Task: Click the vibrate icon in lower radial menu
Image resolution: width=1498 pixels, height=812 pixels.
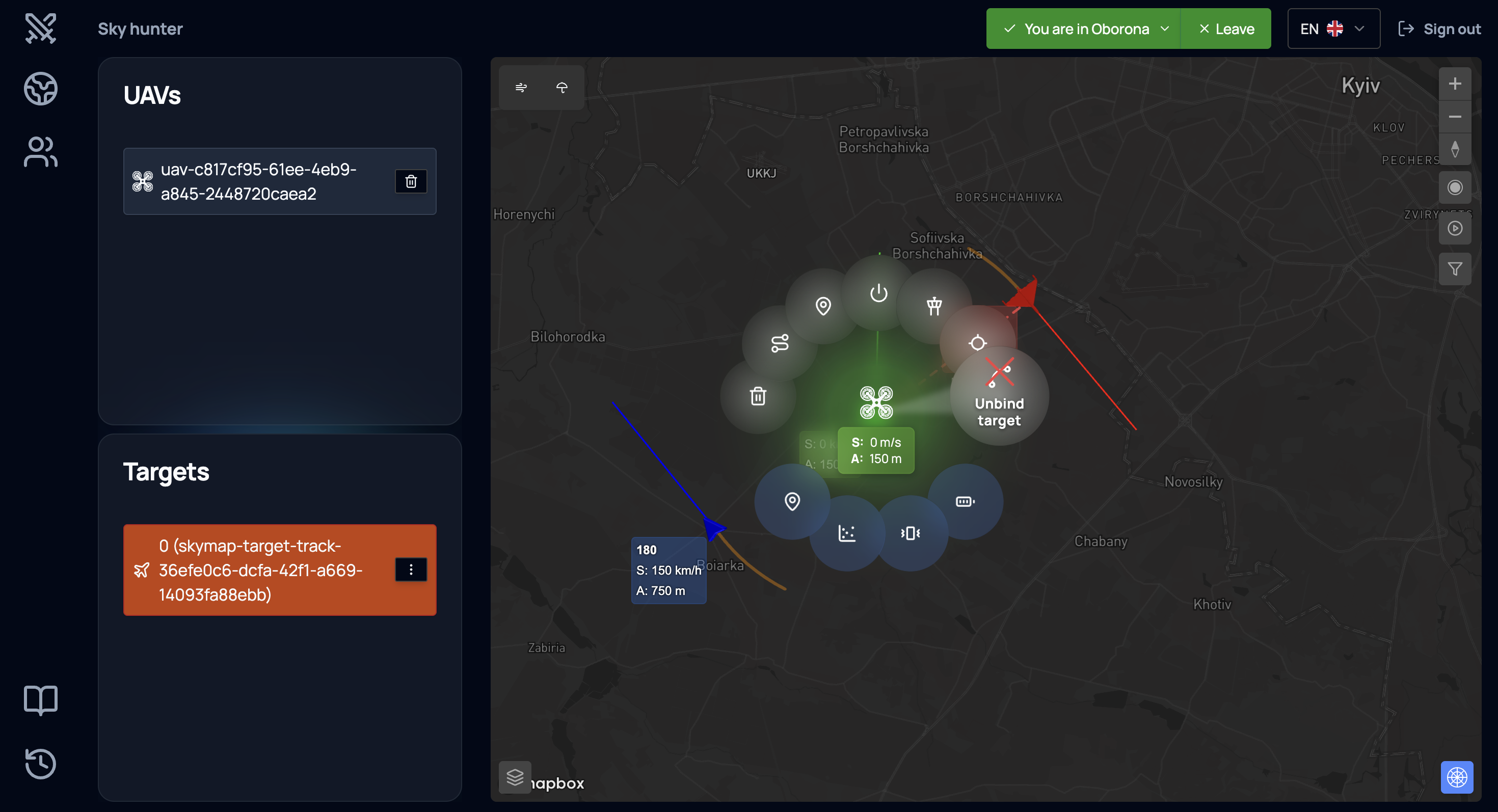Action: pyautogui.click(x=910, y=533)
